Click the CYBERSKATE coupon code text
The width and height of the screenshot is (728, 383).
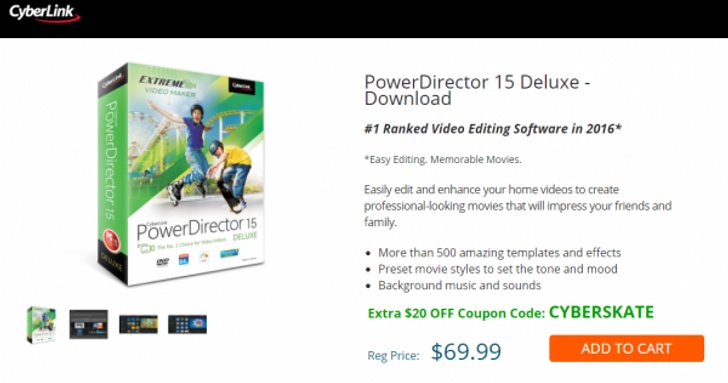pyautogui.click(x=601, y=312)
